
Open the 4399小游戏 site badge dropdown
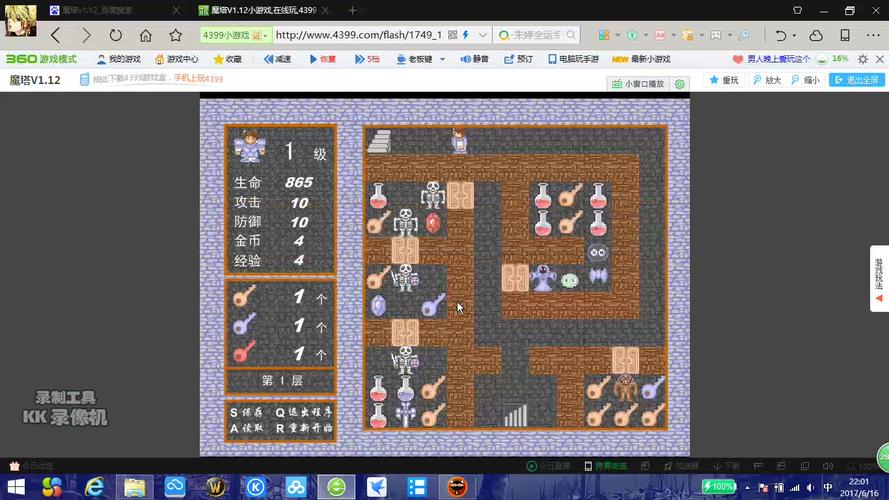tap(235, 35)
